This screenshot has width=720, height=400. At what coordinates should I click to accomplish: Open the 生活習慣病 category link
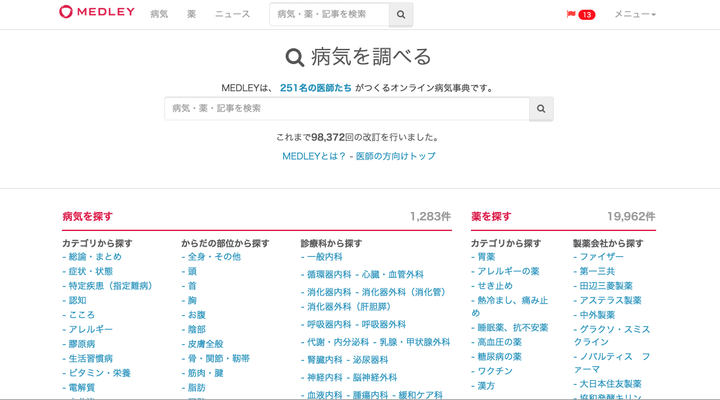point(91,359)
